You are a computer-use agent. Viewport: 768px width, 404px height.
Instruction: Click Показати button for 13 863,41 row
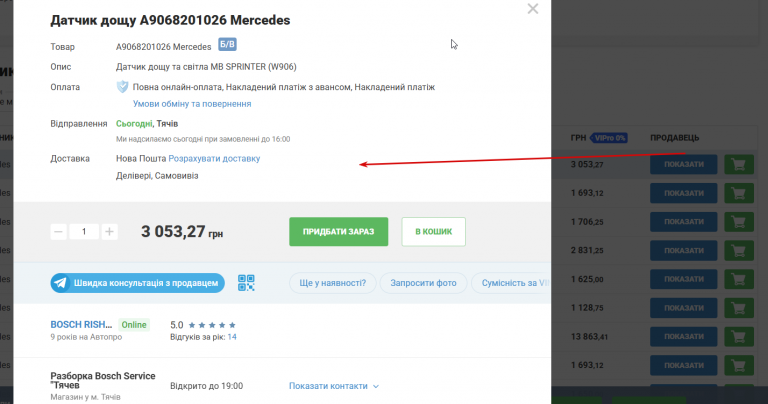(684, 336)
